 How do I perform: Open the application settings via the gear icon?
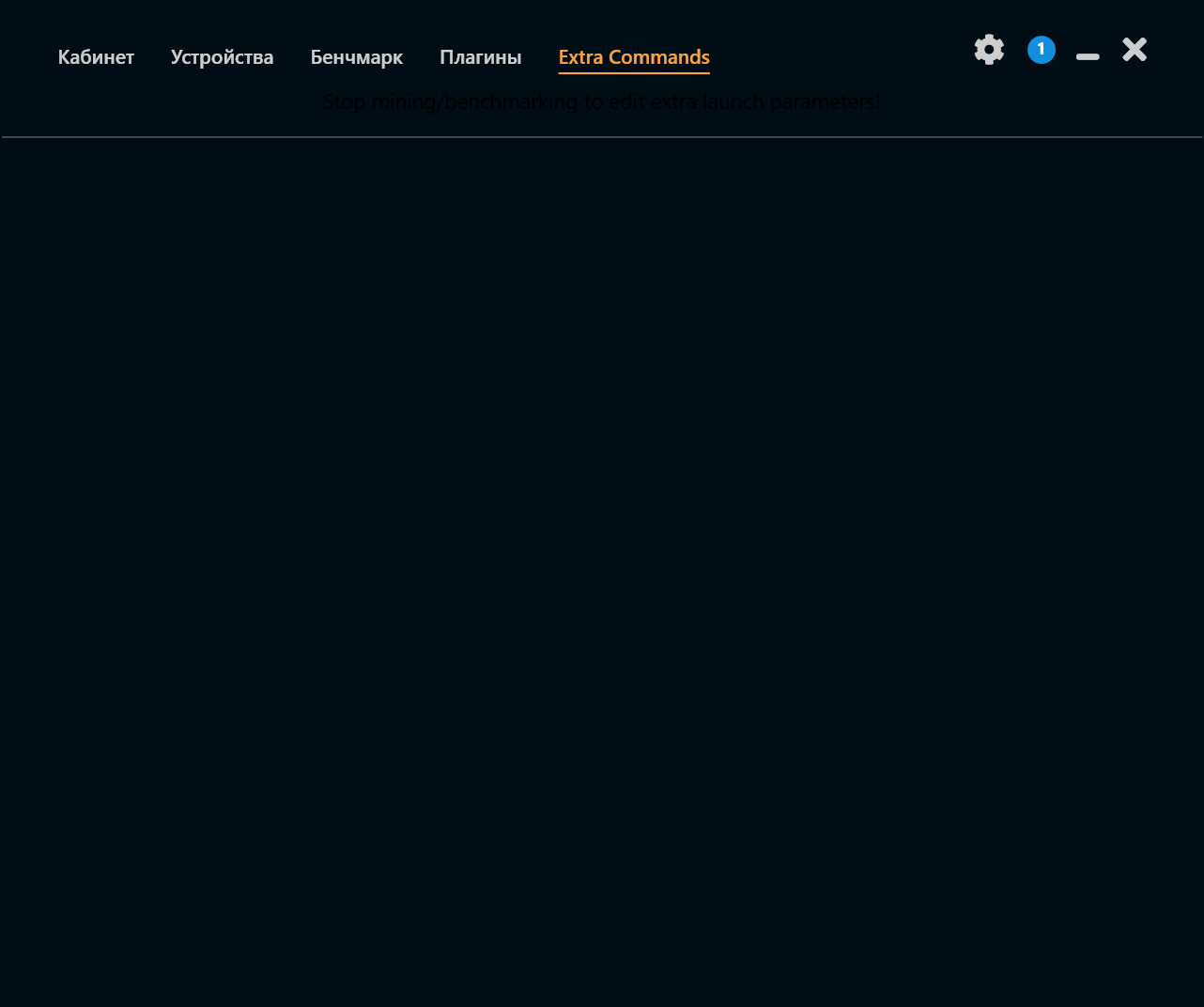(x=989, y=49)
